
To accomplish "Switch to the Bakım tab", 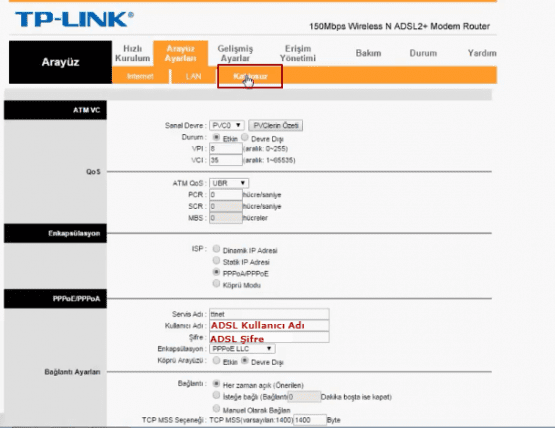I will coord(368,53).
